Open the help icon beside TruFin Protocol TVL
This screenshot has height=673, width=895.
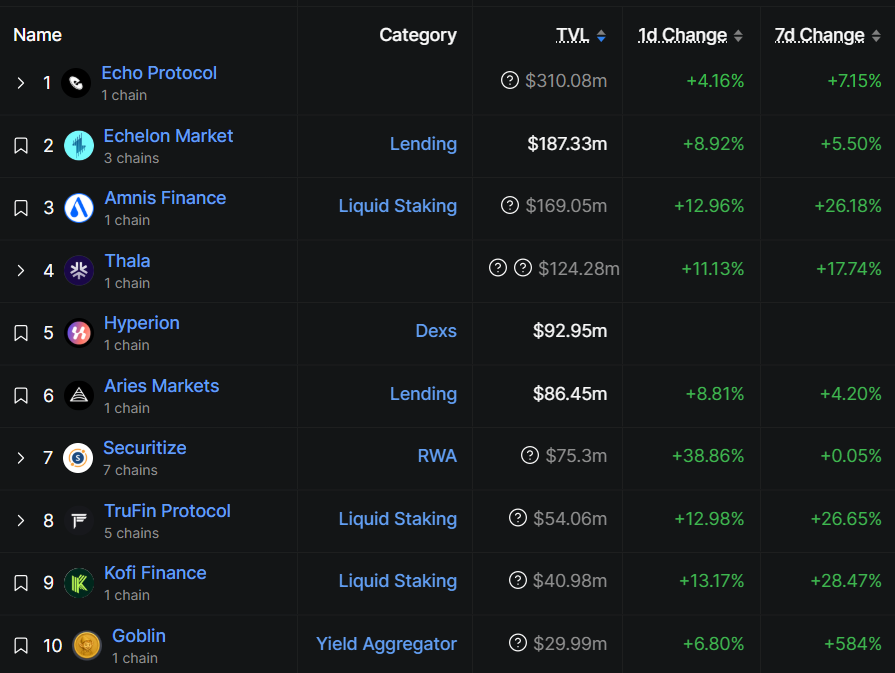tap(518, 518)
